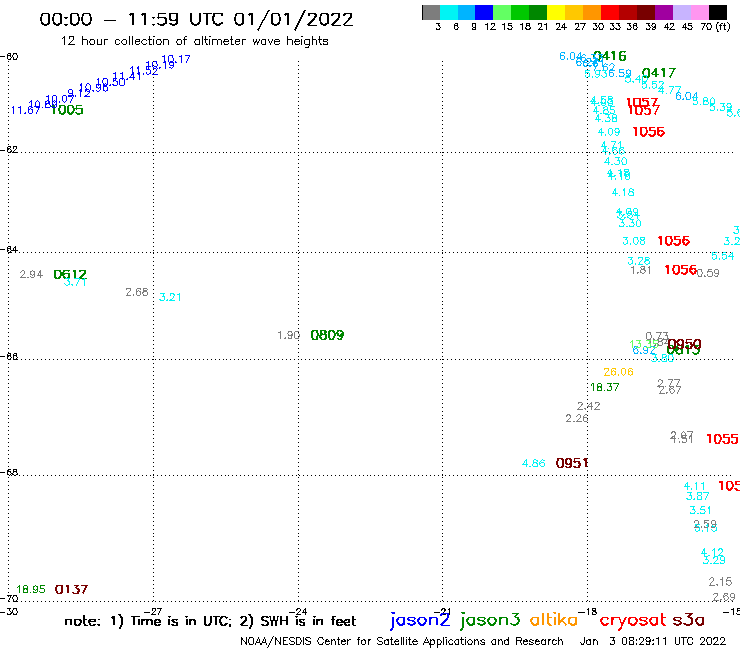Click the purple swatch in the legend
The height and width of the screenshot is (650, 740).
(x=664, y=12)
